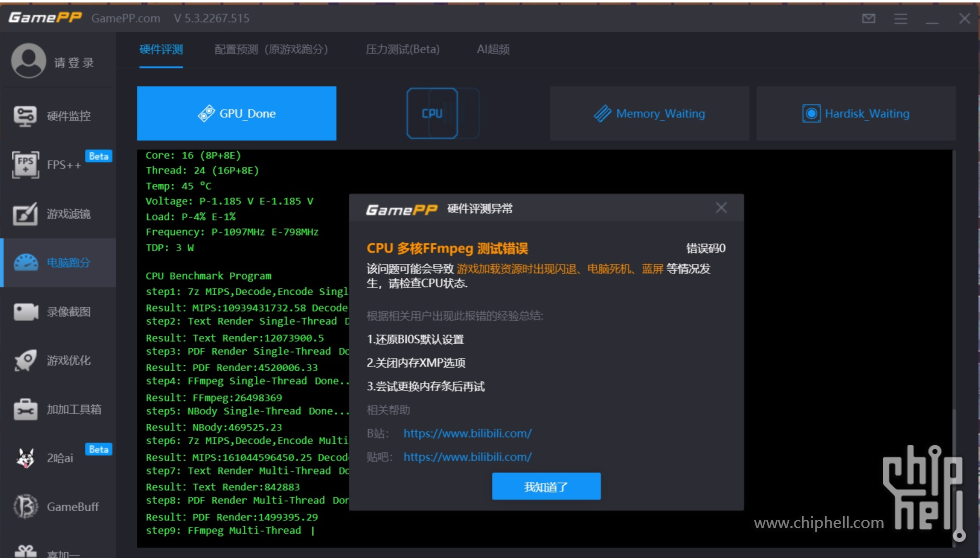Switch to 硬件评测 tab
Screen dimensions: 980x558
point(161,49)
